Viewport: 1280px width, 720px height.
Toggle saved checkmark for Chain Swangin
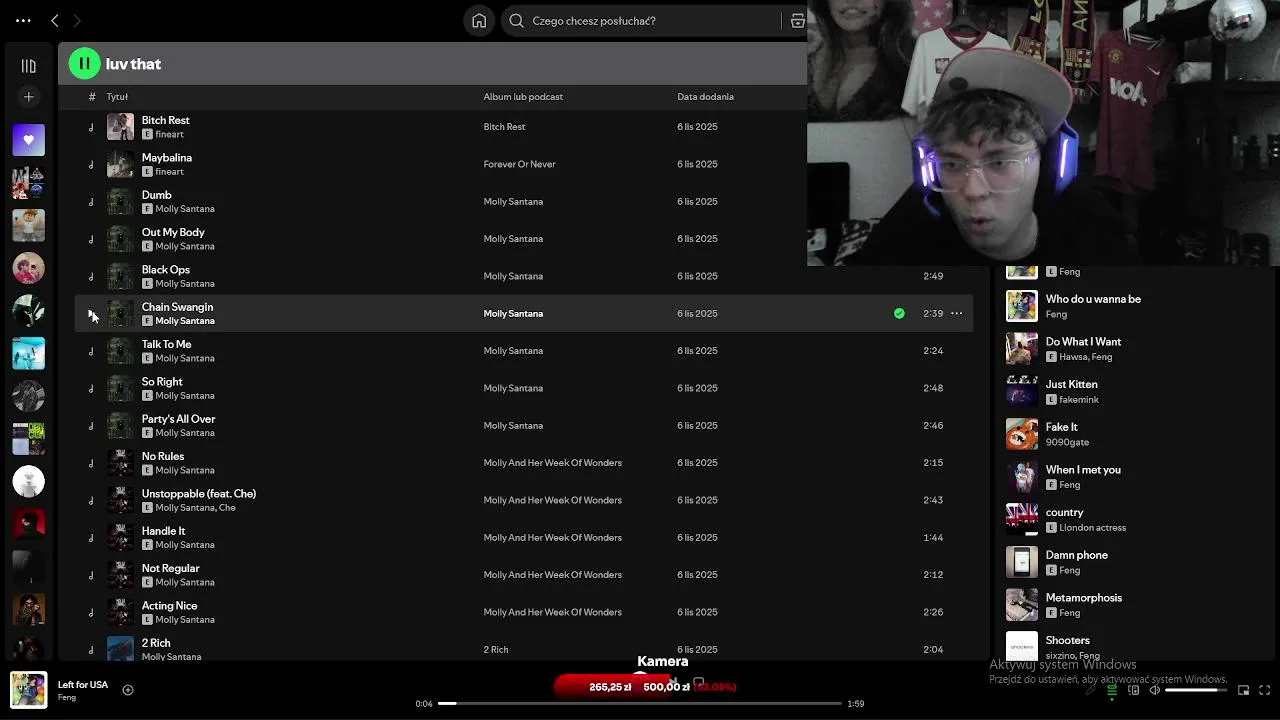[899, 314]
